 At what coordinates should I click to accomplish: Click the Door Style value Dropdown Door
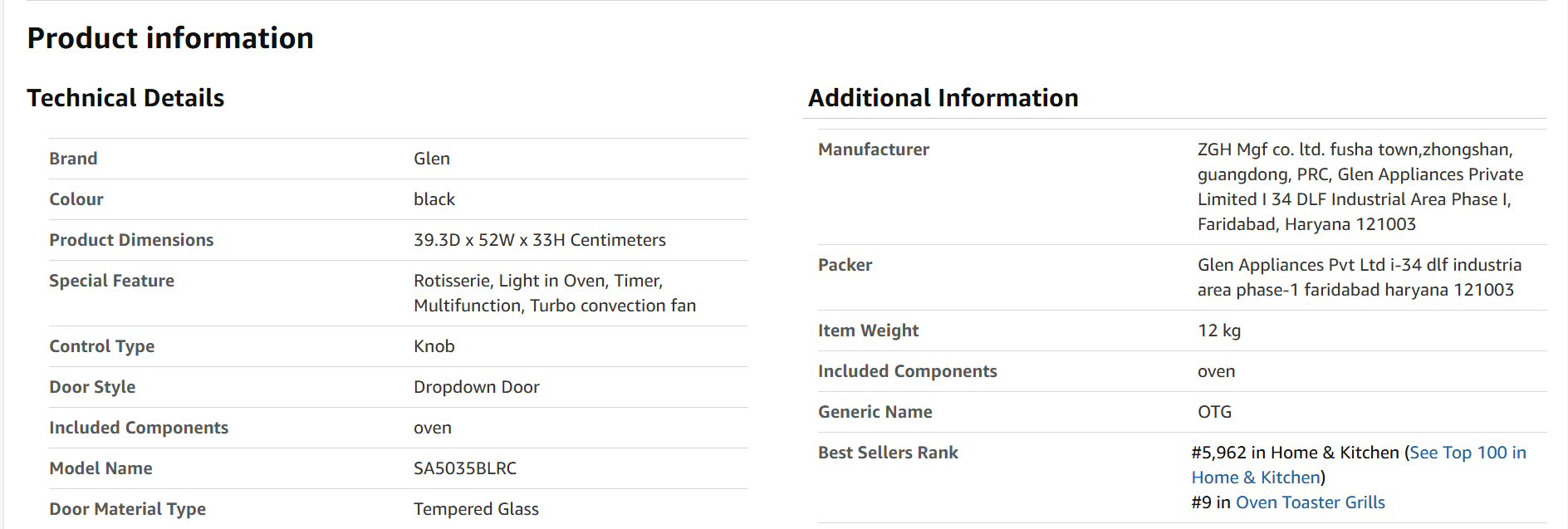(x=477, y=387)
